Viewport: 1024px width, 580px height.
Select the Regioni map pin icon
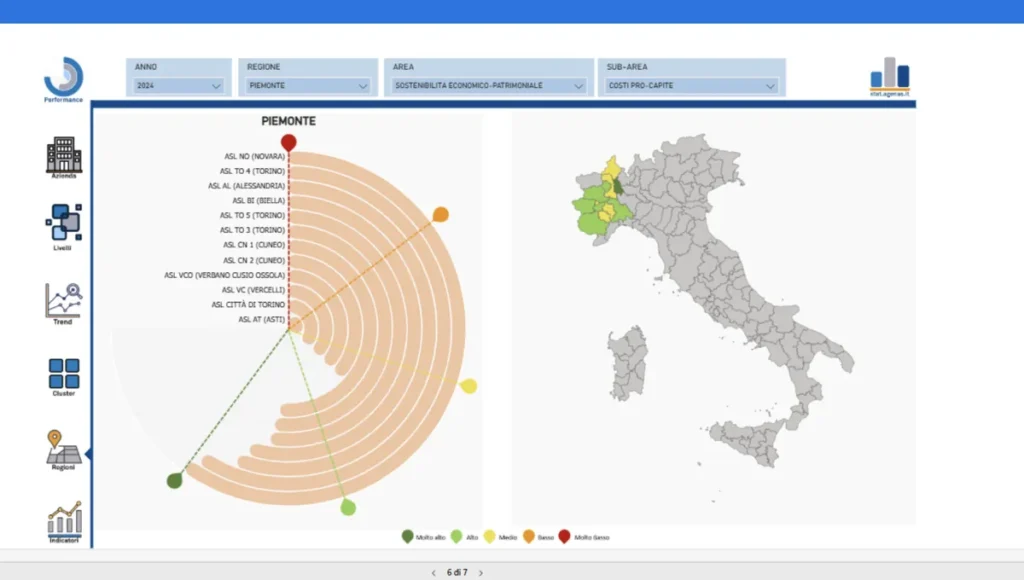click(63, 447)
